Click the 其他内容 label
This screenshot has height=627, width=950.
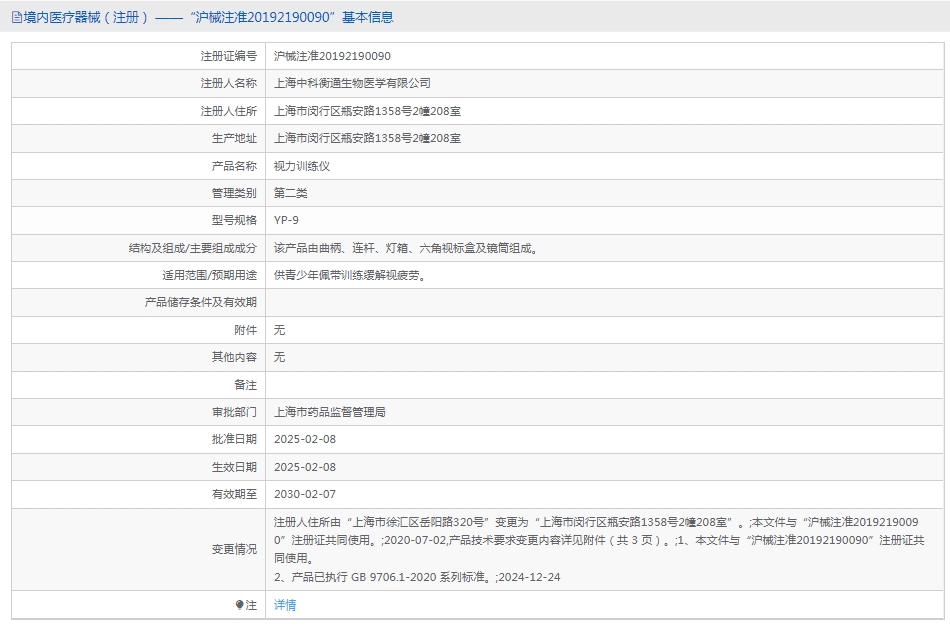[234, 357]
